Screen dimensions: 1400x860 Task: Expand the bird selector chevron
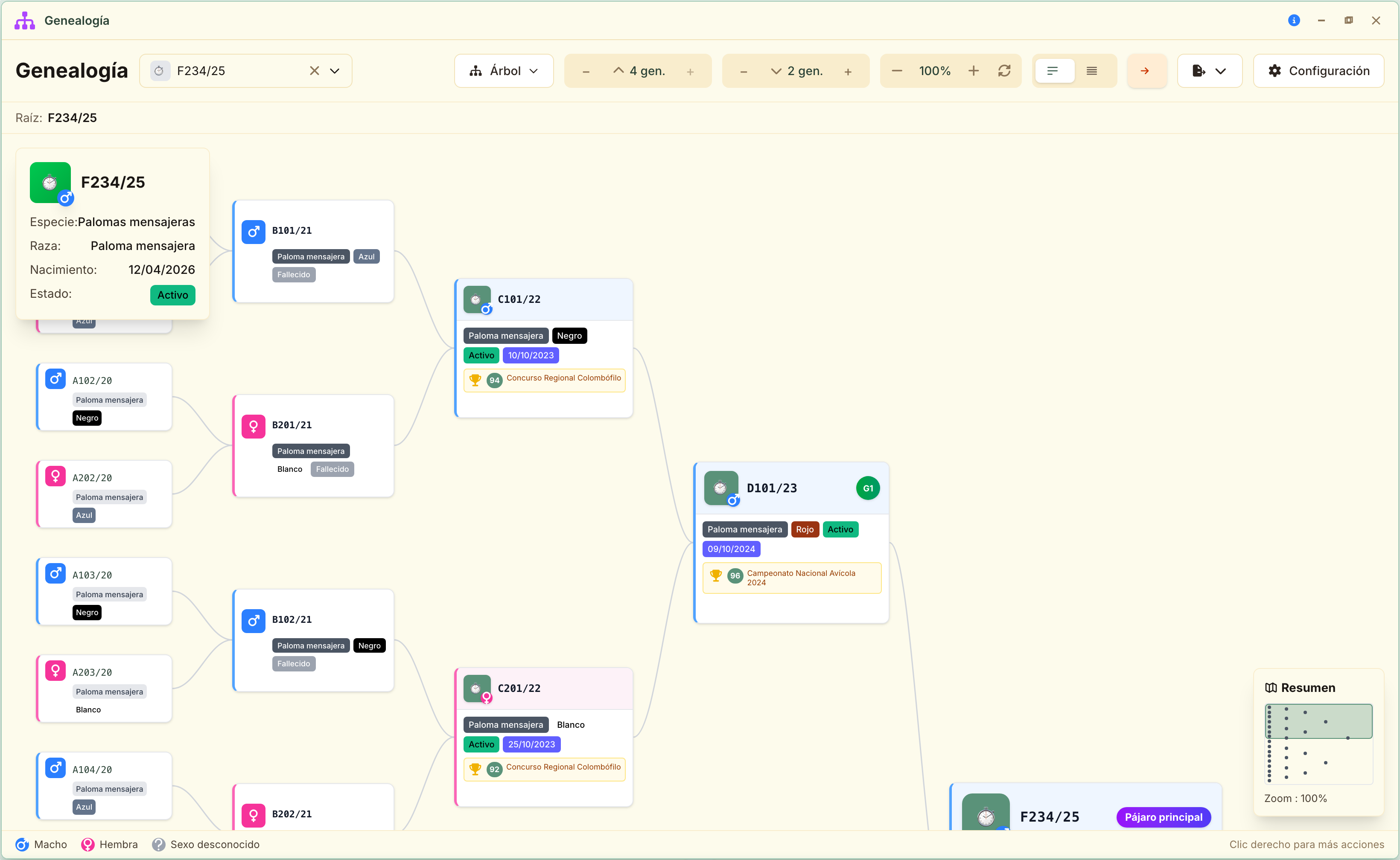pos(335,70)
